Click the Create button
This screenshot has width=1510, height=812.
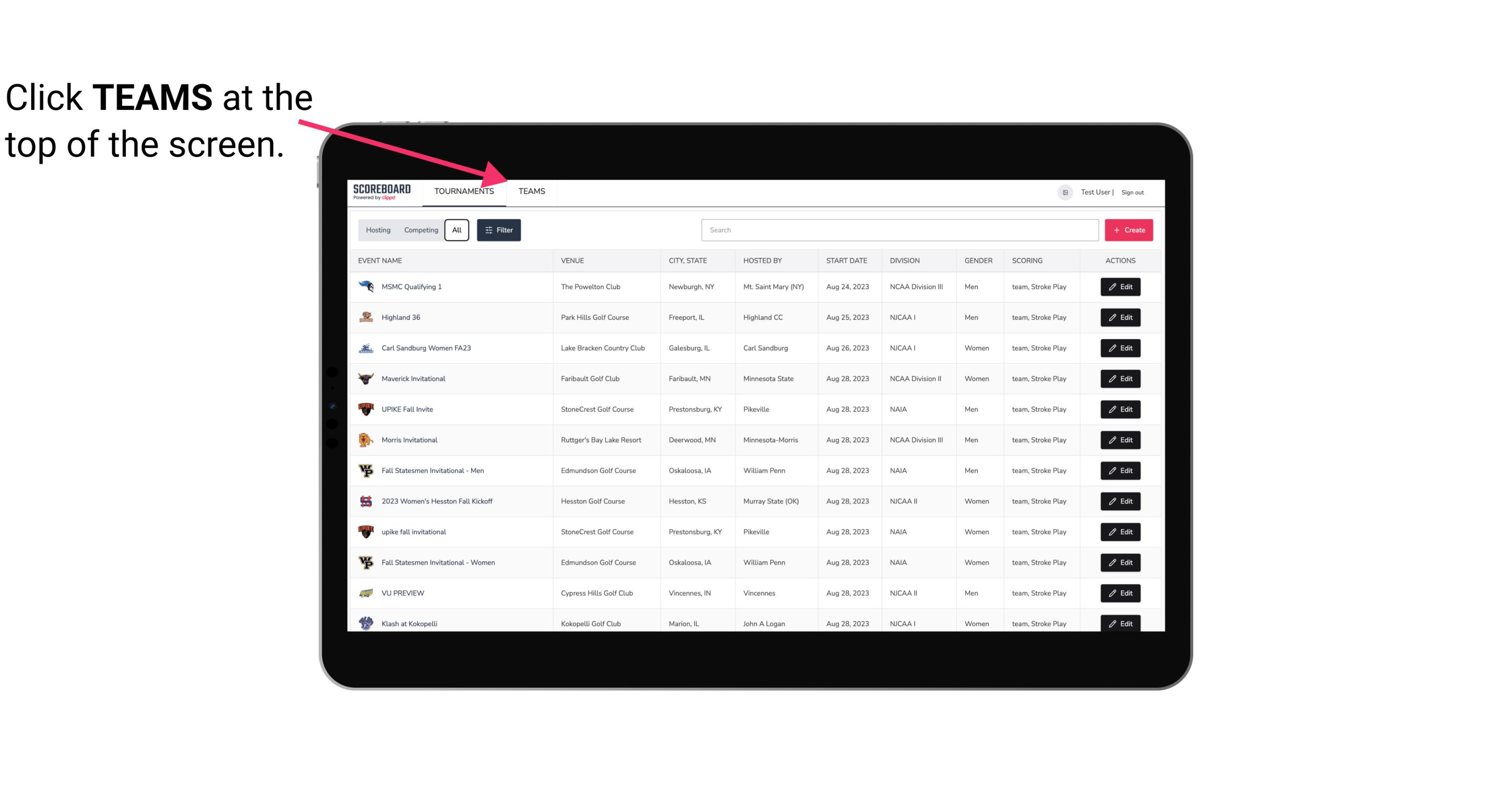(x=1128, y=230)
